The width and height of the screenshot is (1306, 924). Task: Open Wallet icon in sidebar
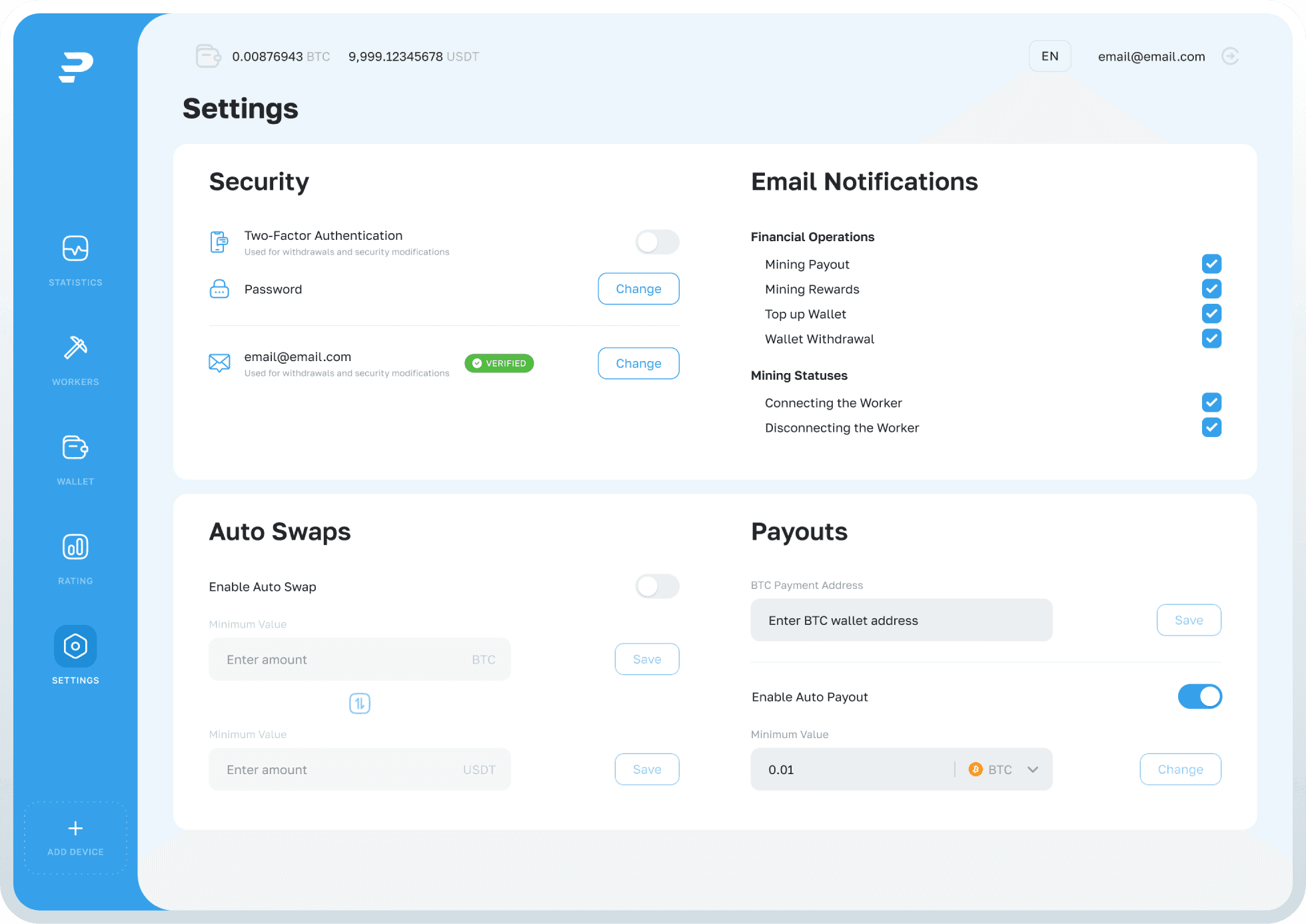pos(75,448)
